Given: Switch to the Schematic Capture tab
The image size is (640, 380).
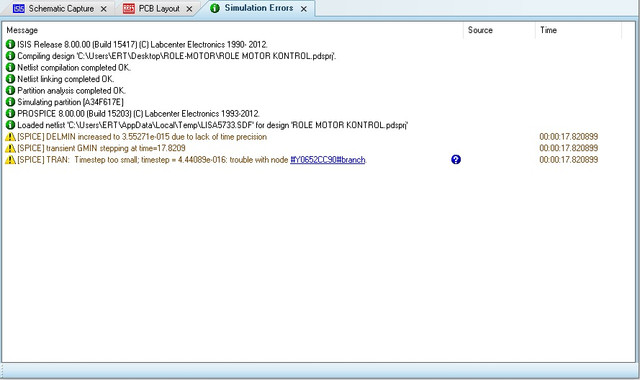Looking at the screenshot, I should click(x=61, y=9).
